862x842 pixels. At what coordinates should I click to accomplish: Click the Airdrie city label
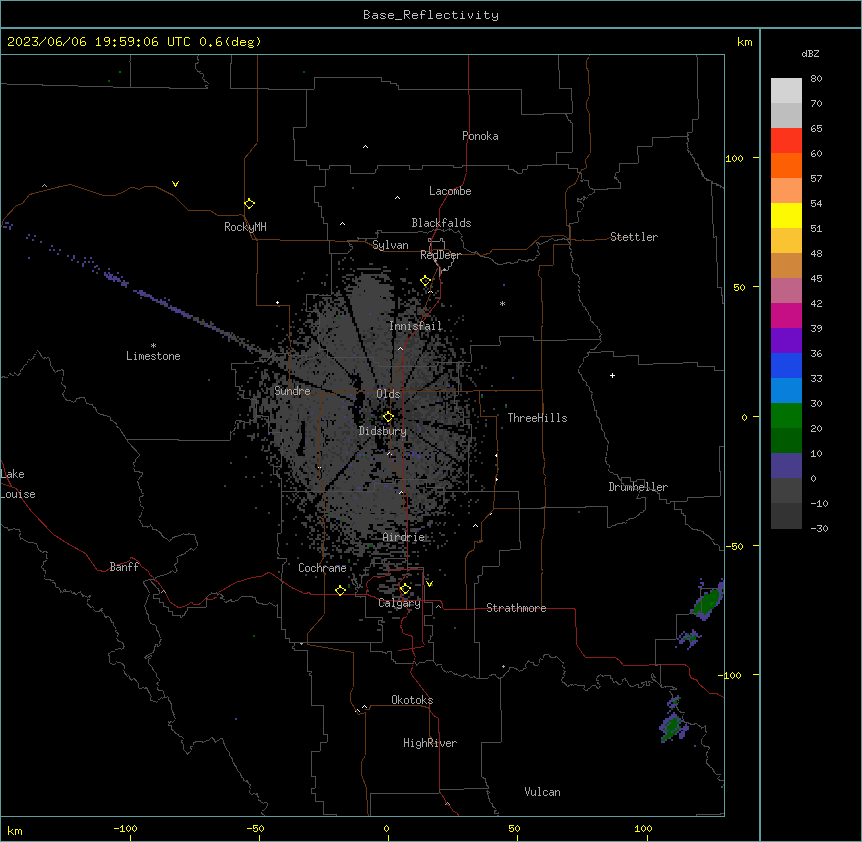click(x=404, y=537)
